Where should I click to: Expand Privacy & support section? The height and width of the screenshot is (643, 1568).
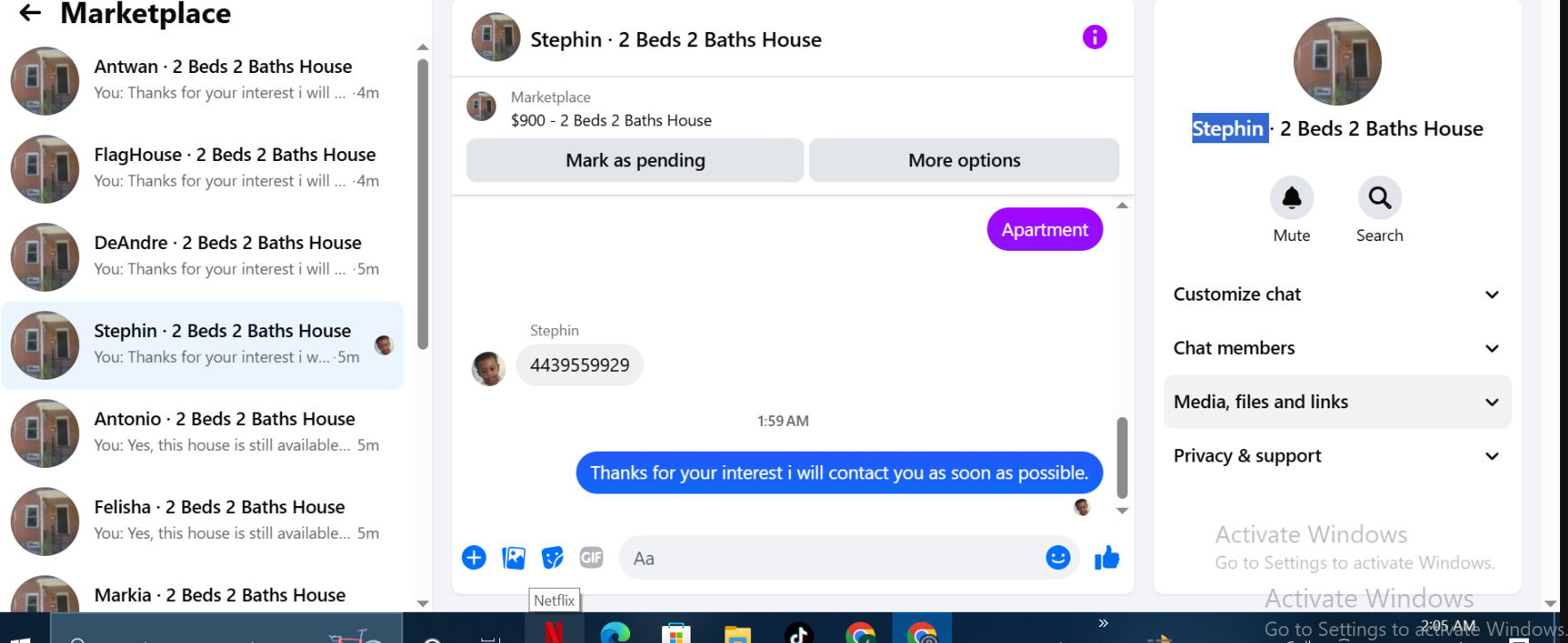pyautogui.click(x=1337, y=456)
